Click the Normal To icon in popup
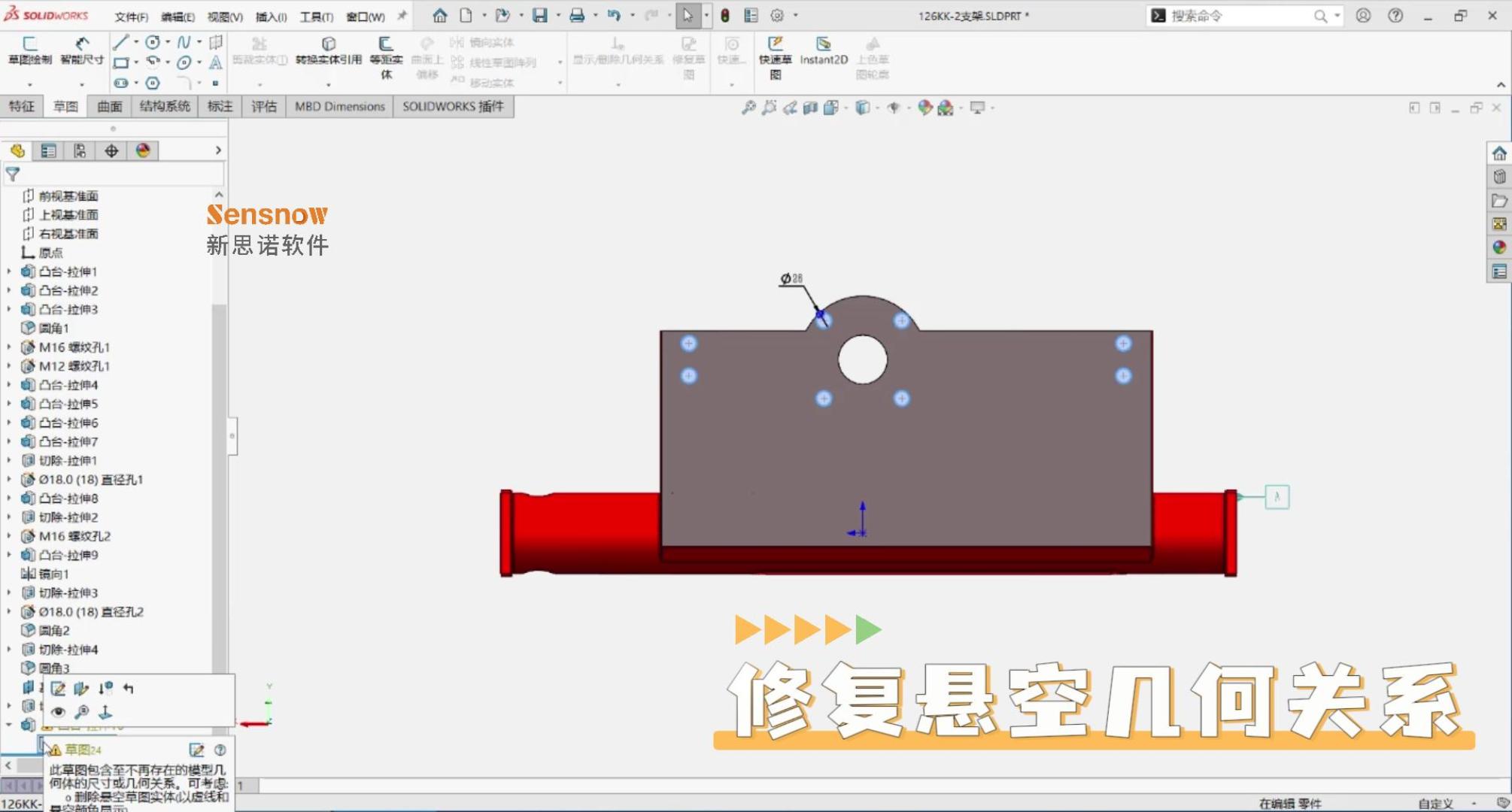1512x812 pixels. [x=105, y=711]
